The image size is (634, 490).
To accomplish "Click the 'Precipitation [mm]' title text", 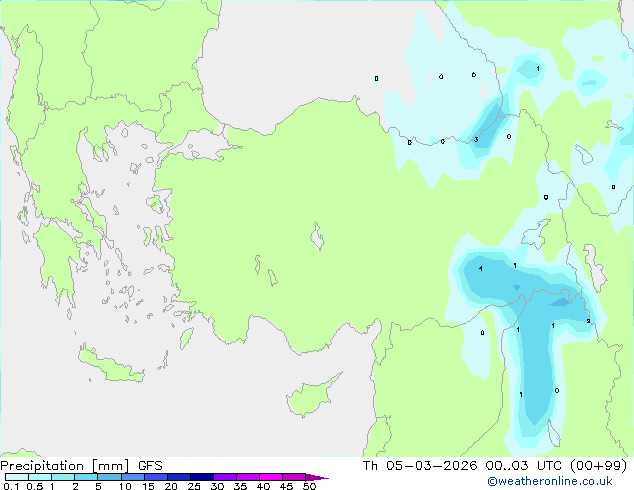I will (65, 466).
